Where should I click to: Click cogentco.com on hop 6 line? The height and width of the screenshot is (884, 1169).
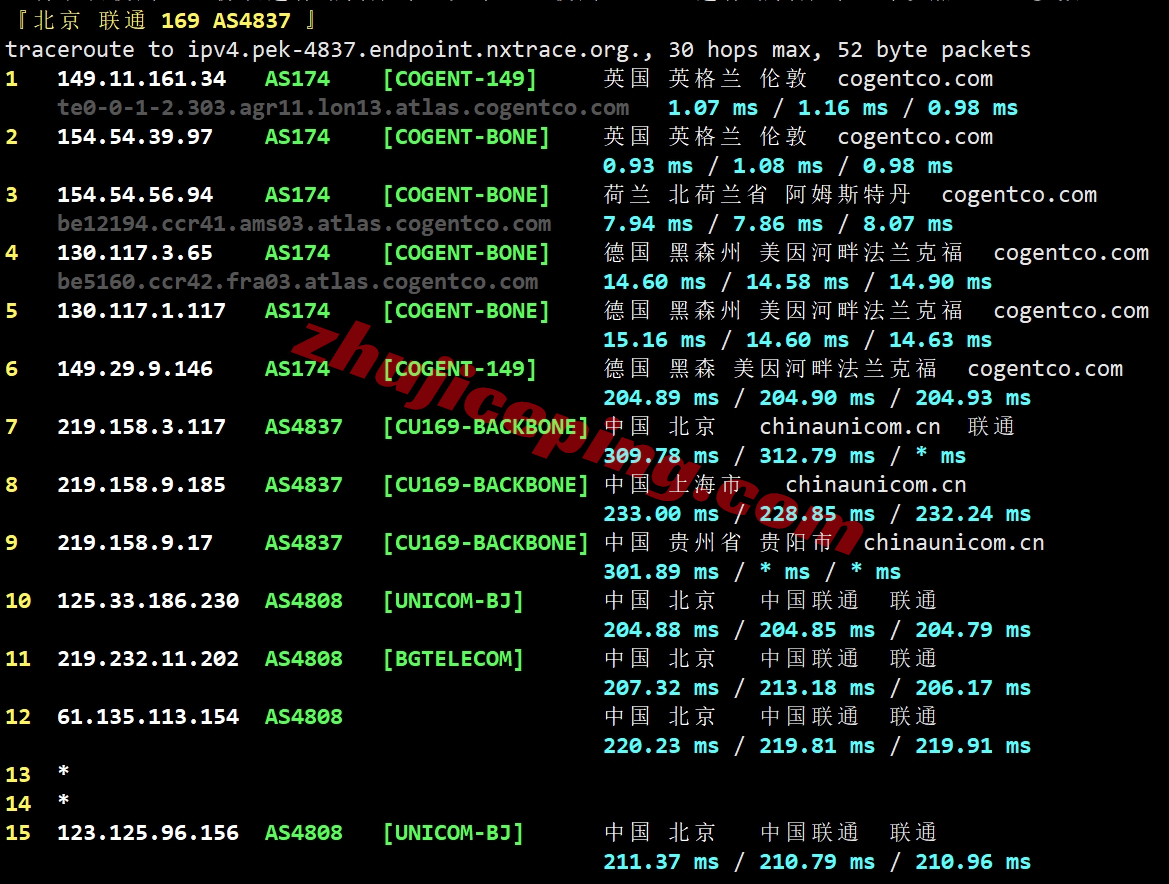[1045, 369]
